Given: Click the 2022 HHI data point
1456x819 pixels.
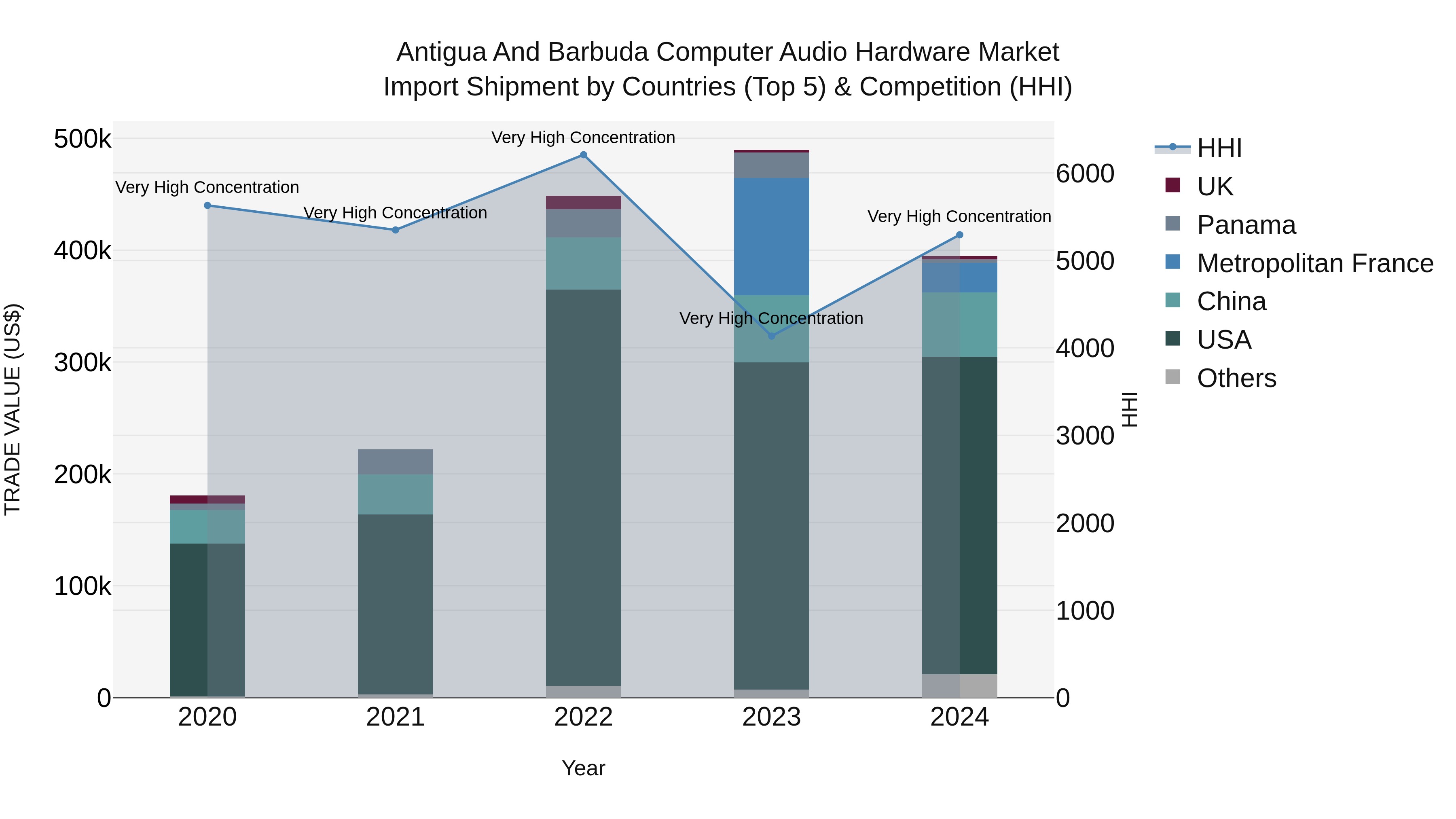Looking at the screenshot, I should click(x=583, y=155).
